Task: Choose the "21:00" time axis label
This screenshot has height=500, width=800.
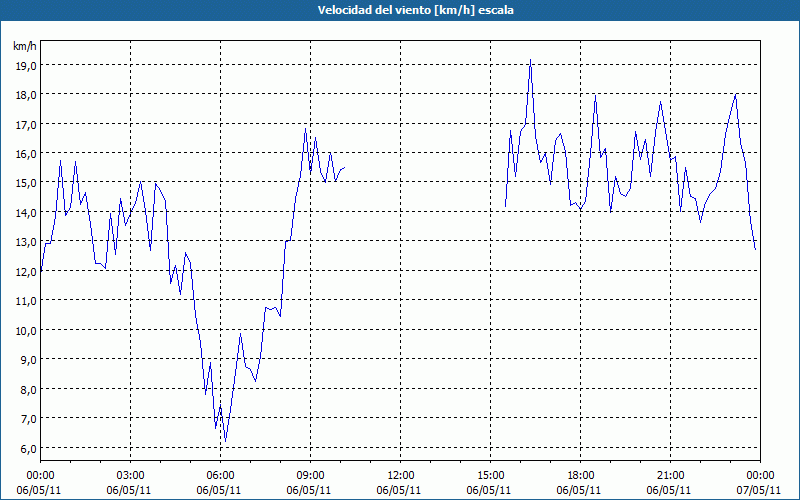Action: click(670, 476)
